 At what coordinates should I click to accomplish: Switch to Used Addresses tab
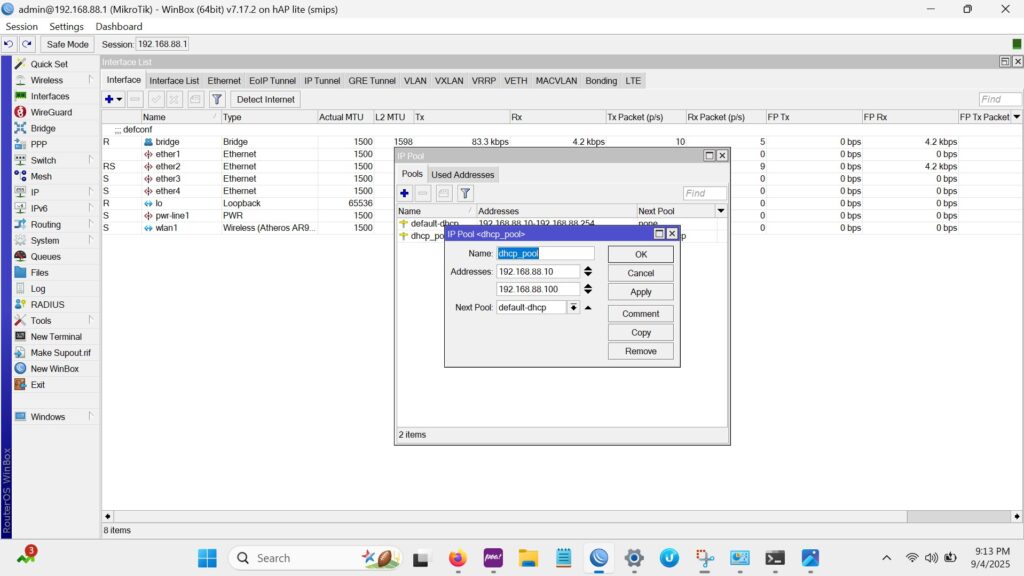coord(462,174)
